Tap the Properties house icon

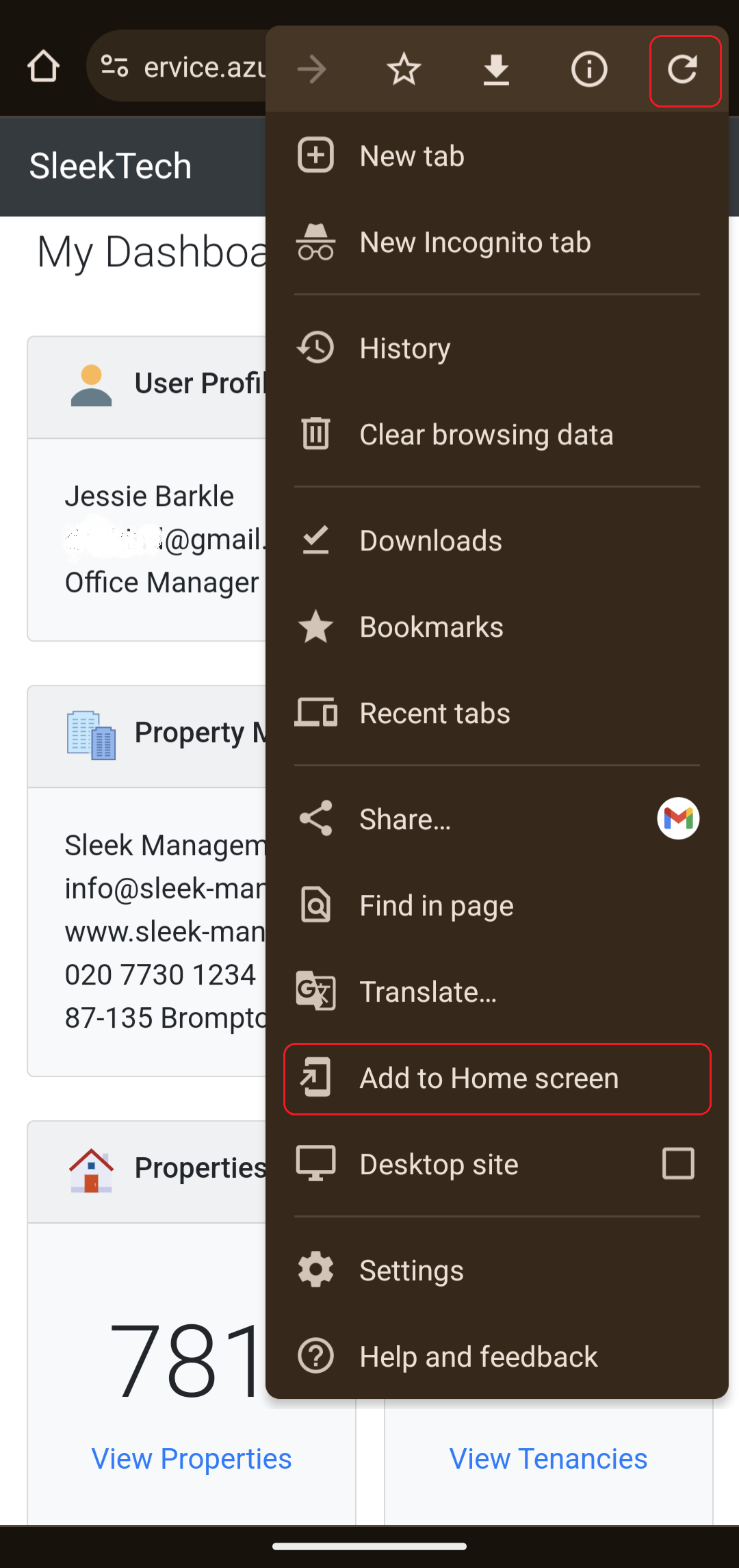coord(91,1170)
